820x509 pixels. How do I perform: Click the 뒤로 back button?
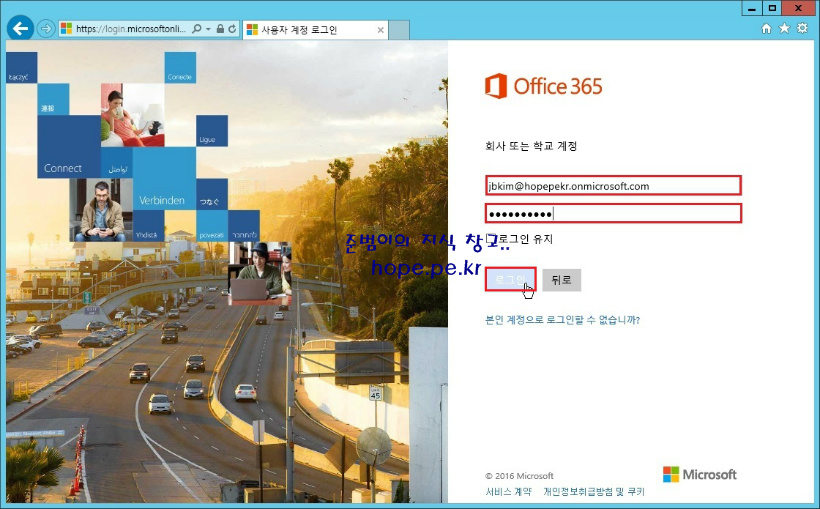point(561,280)
